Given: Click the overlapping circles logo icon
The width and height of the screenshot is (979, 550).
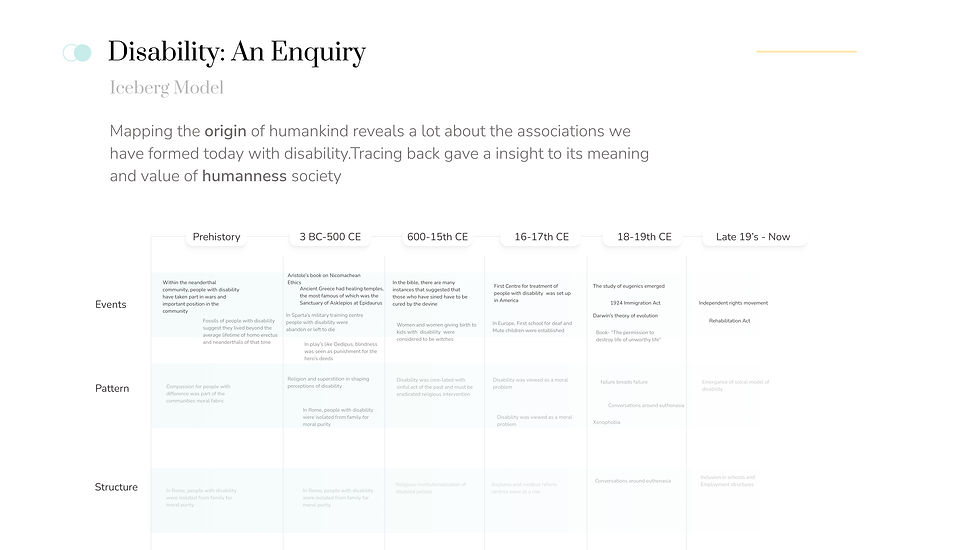Looking at the screenshot, I should [x=77, y=53].
